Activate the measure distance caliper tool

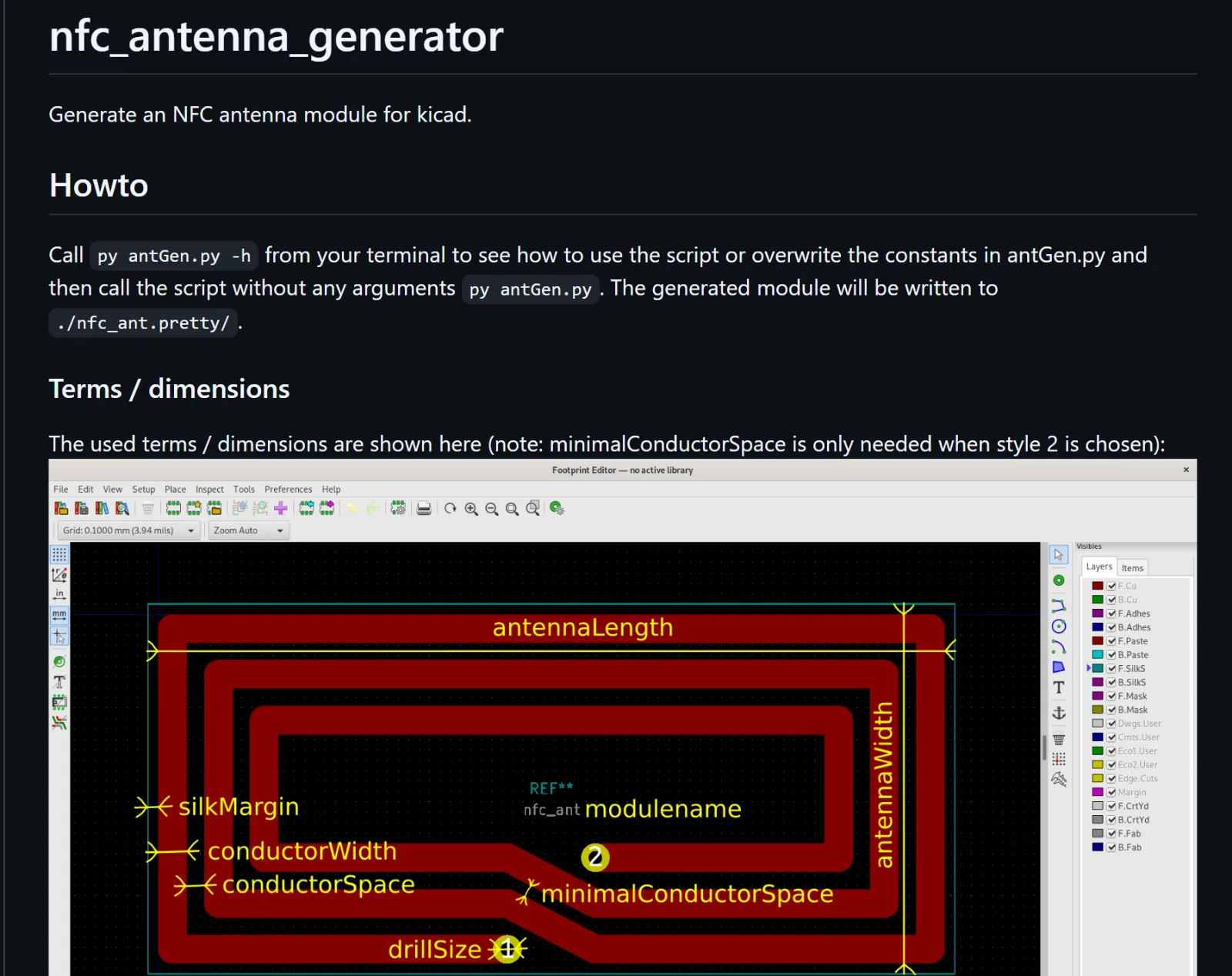click(x=1059, y=780)
